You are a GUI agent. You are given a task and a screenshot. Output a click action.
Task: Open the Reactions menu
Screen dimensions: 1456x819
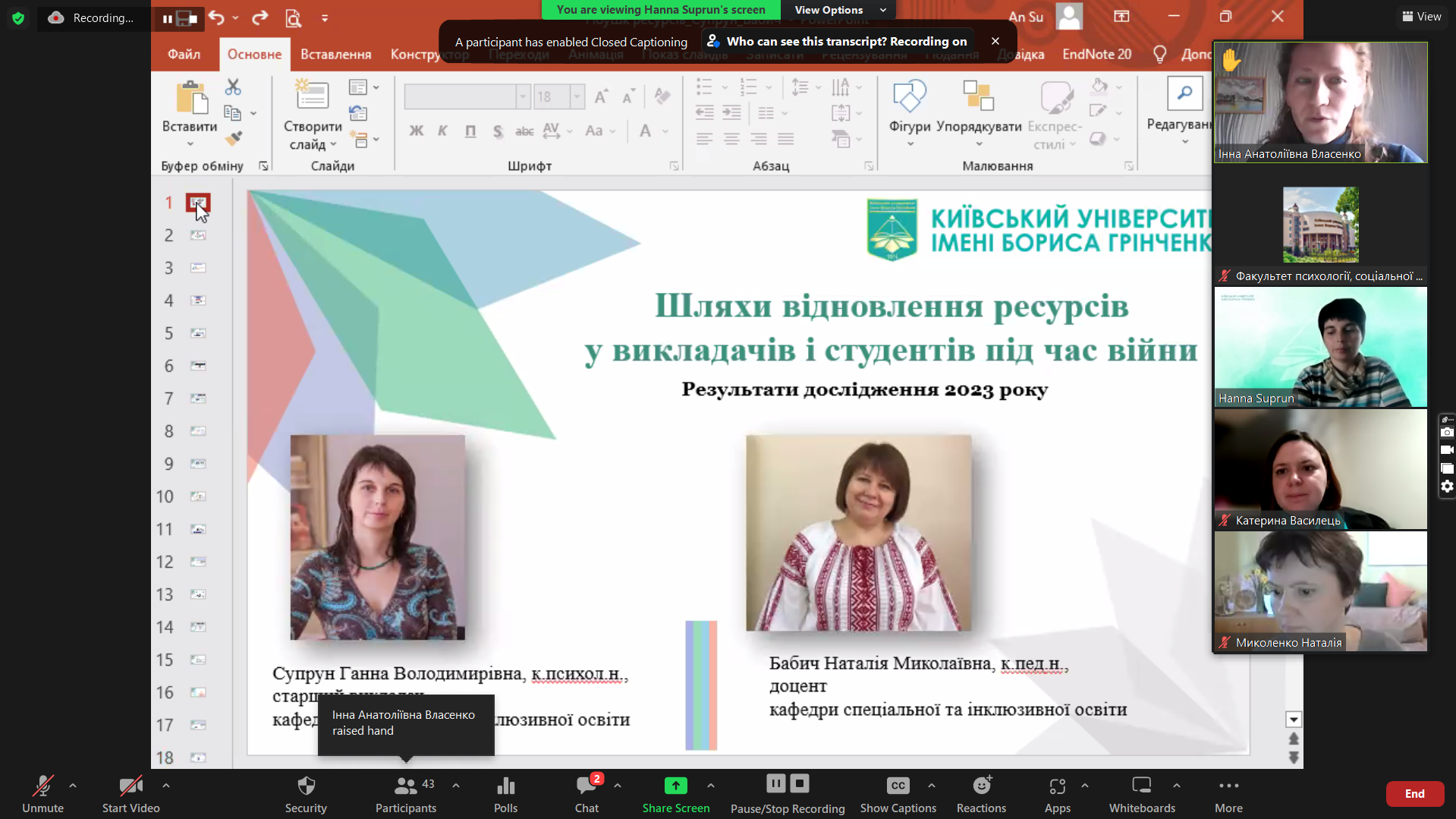(981, 786)
